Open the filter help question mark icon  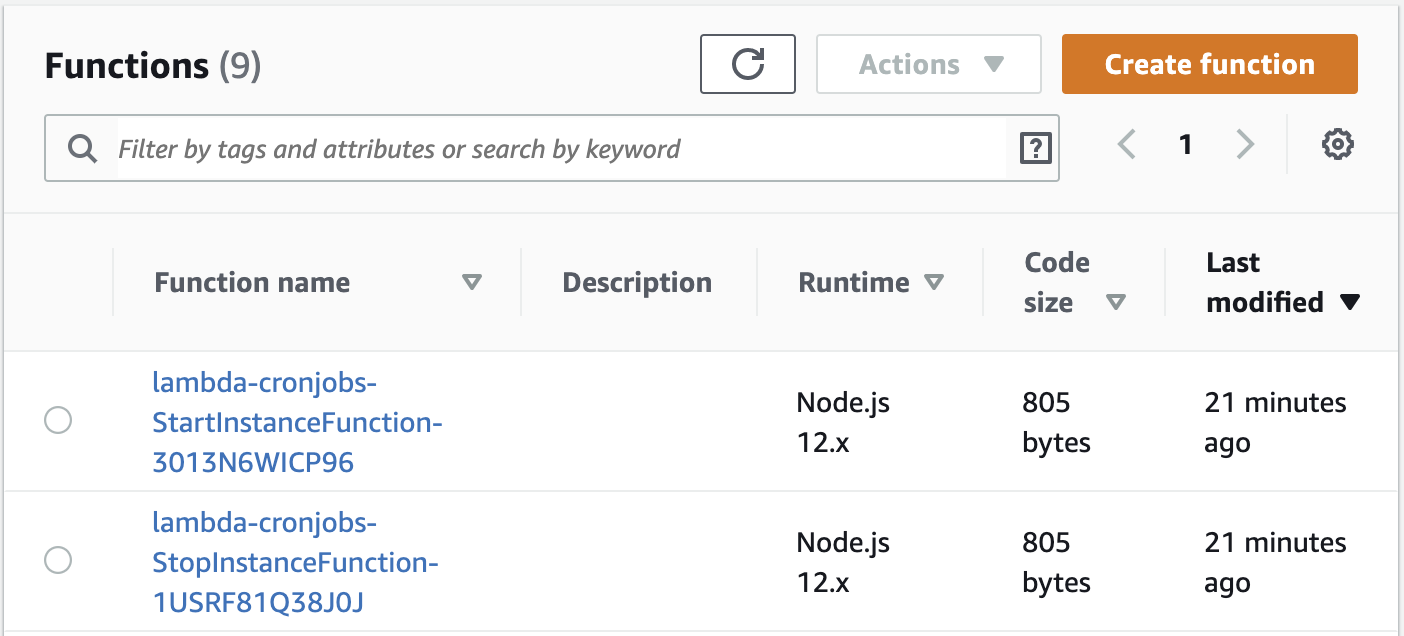click(1035, 150)
